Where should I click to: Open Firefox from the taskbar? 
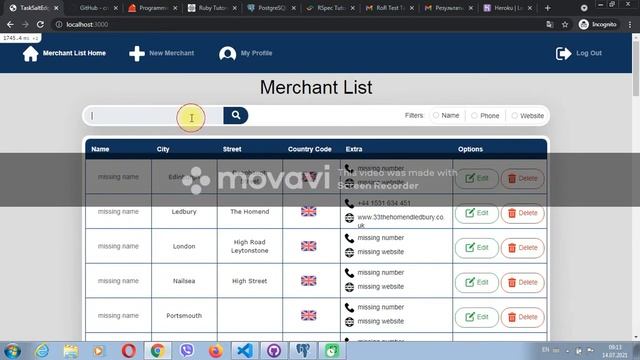[x=216, y=351]
